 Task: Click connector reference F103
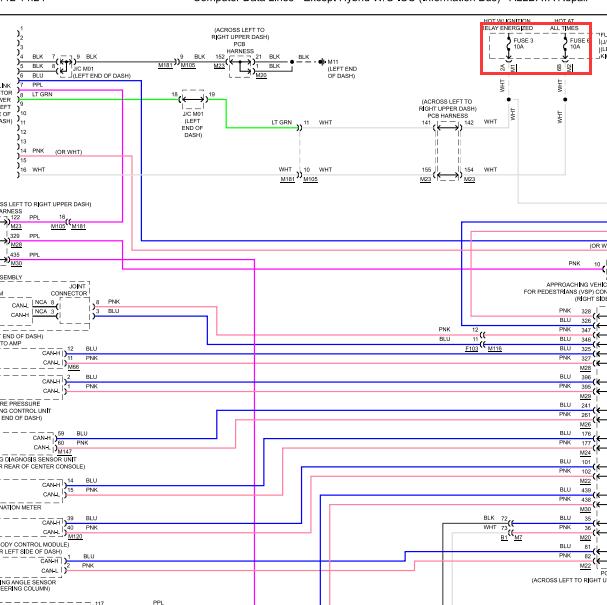(472, 349)
